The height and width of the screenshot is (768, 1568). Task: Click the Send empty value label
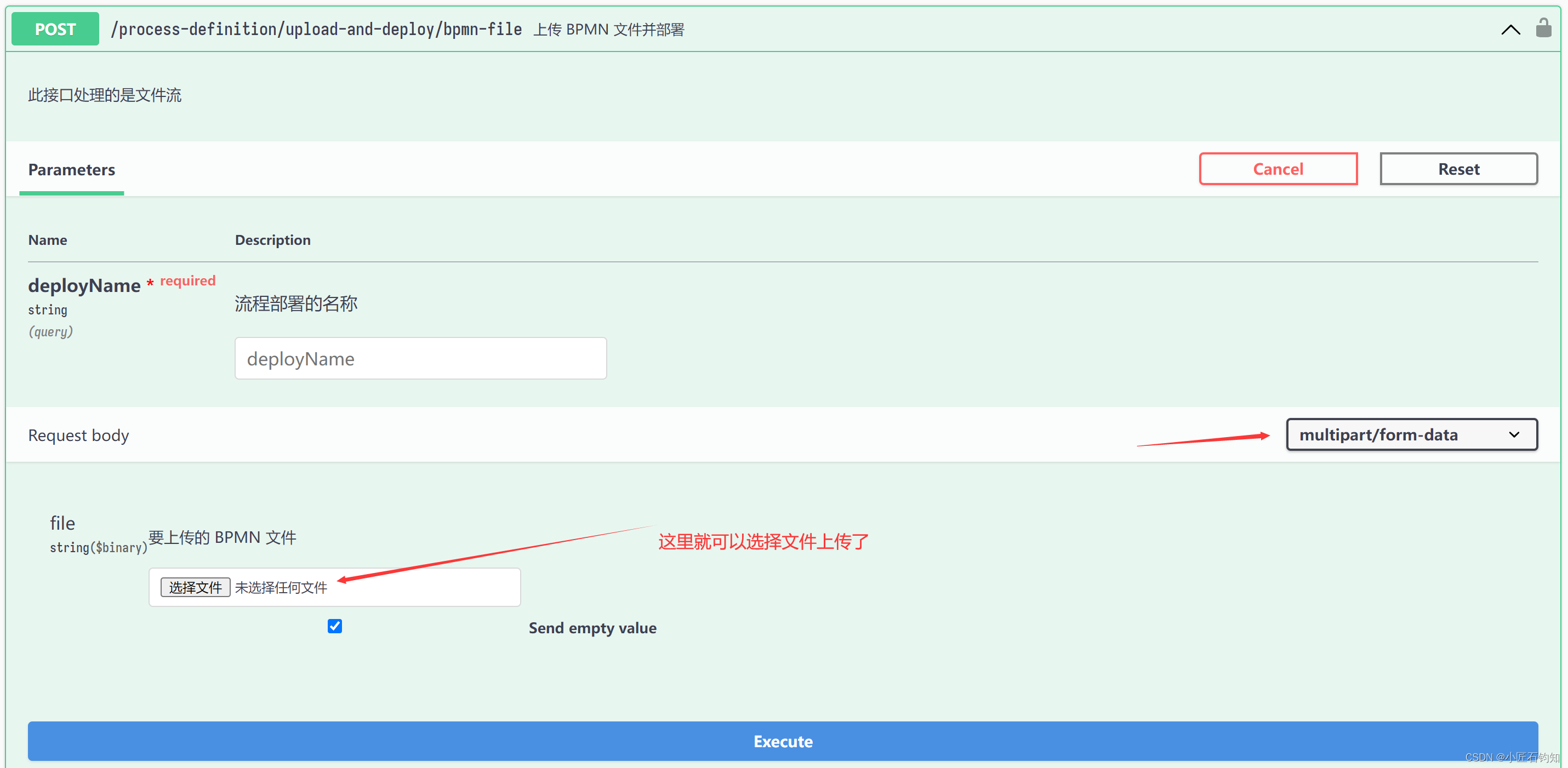592,628
